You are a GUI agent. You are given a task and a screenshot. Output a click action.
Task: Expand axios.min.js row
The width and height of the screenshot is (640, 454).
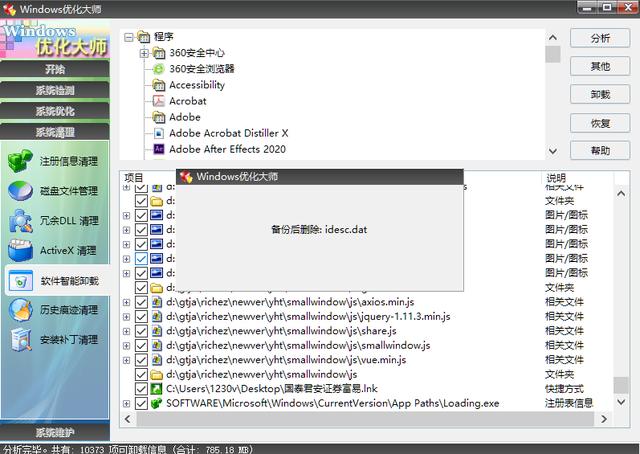[x=127, y=303]
